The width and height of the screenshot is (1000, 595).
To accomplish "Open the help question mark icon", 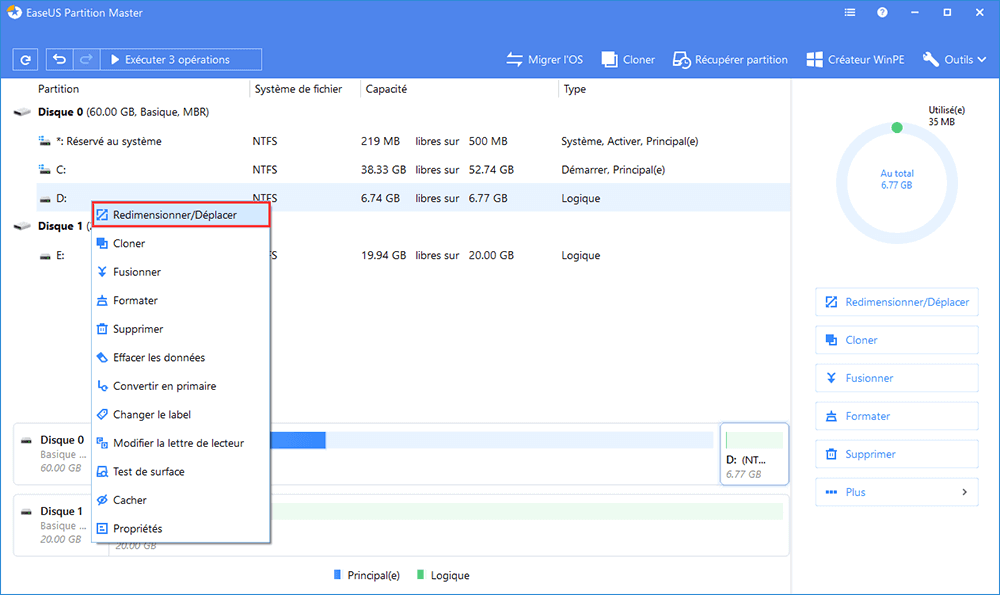I will tap(882, 12).
